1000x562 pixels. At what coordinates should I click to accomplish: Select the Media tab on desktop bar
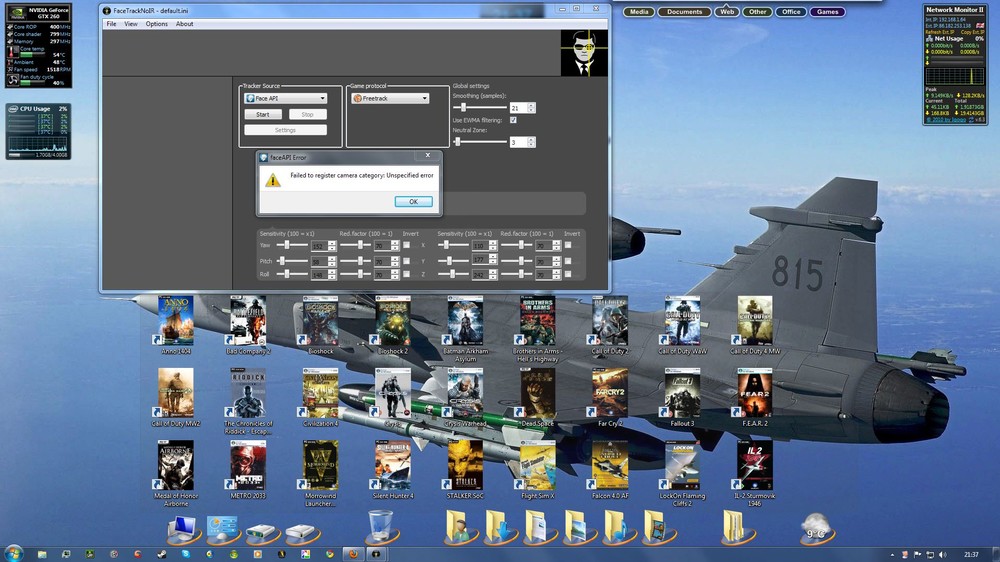pyautogui.click(x=639, y=11)
